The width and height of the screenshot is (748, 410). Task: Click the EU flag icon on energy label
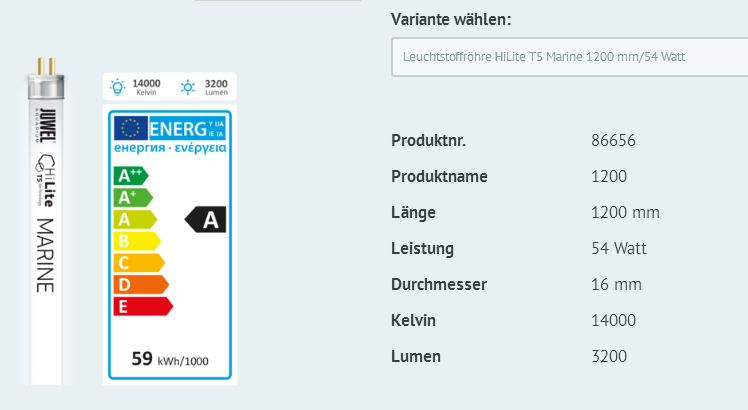(x=129, y=129)
